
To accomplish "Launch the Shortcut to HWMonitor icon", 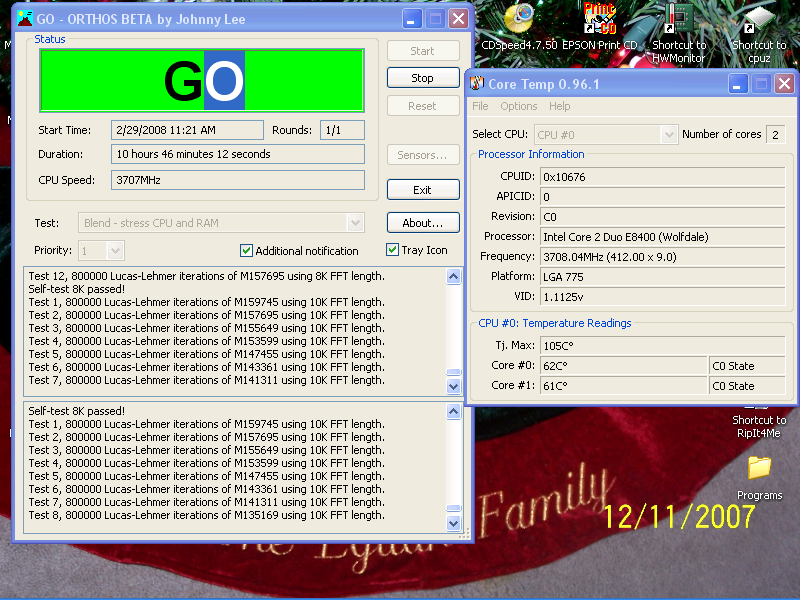I will (679, 20).
